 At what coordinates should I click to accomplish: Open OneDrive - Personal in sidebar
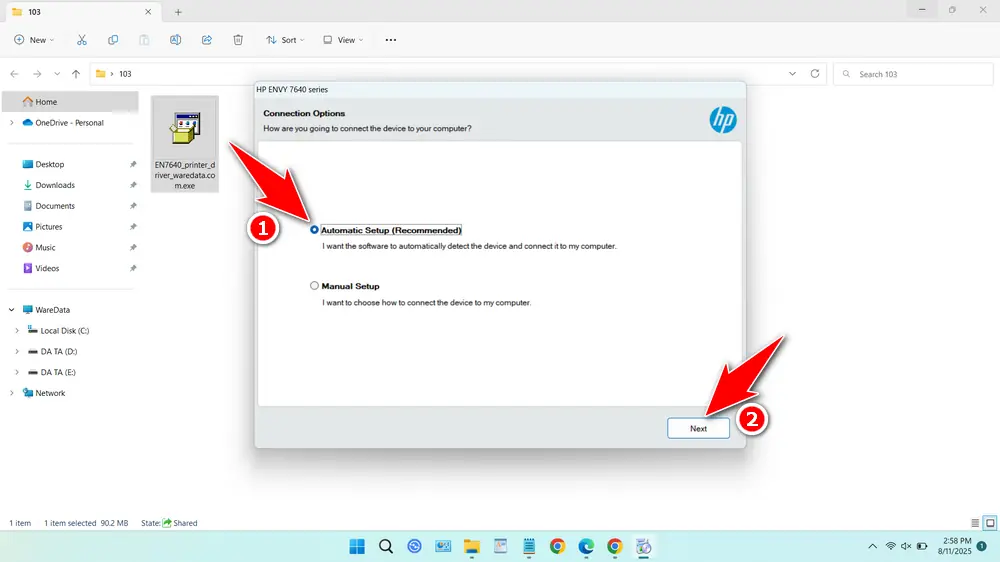[x=69, y=122]
